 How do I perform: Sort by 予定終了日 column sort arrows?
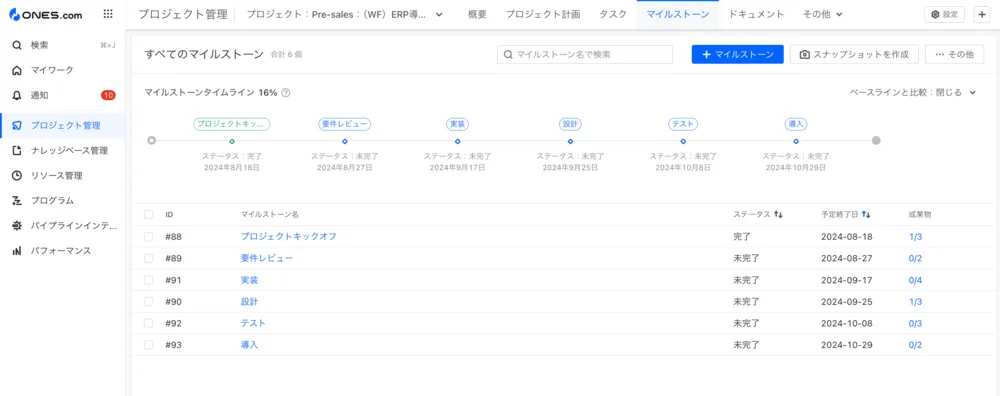pos(866,215)
